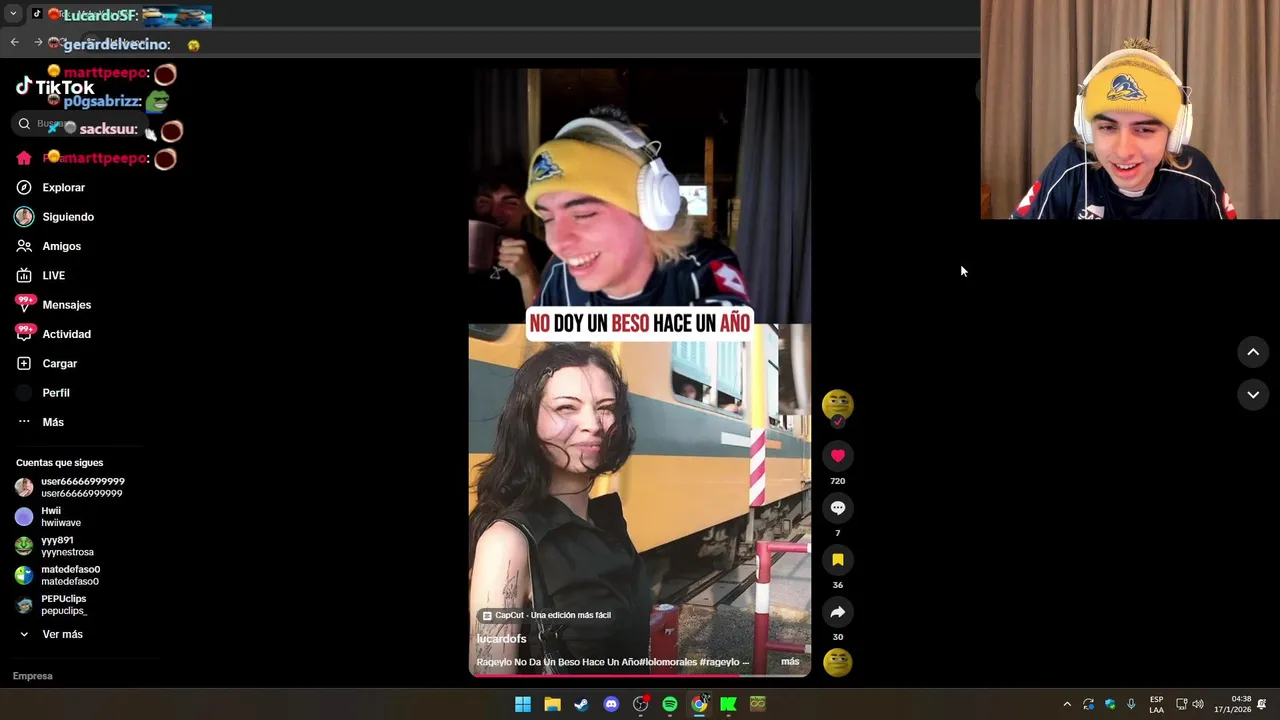Screen dimensions: 1280x720
Task: Click Windows Security shield tray icon
Action: tap(1110, 704)
